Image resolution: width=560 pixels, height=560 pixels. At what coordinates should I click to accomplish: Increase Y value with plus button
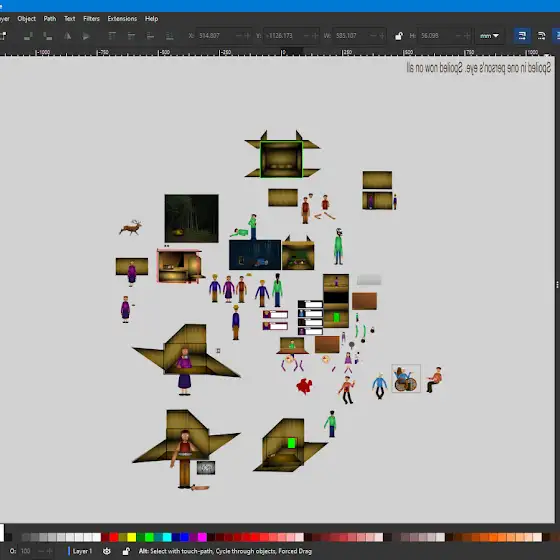click(x=315, y=36)
